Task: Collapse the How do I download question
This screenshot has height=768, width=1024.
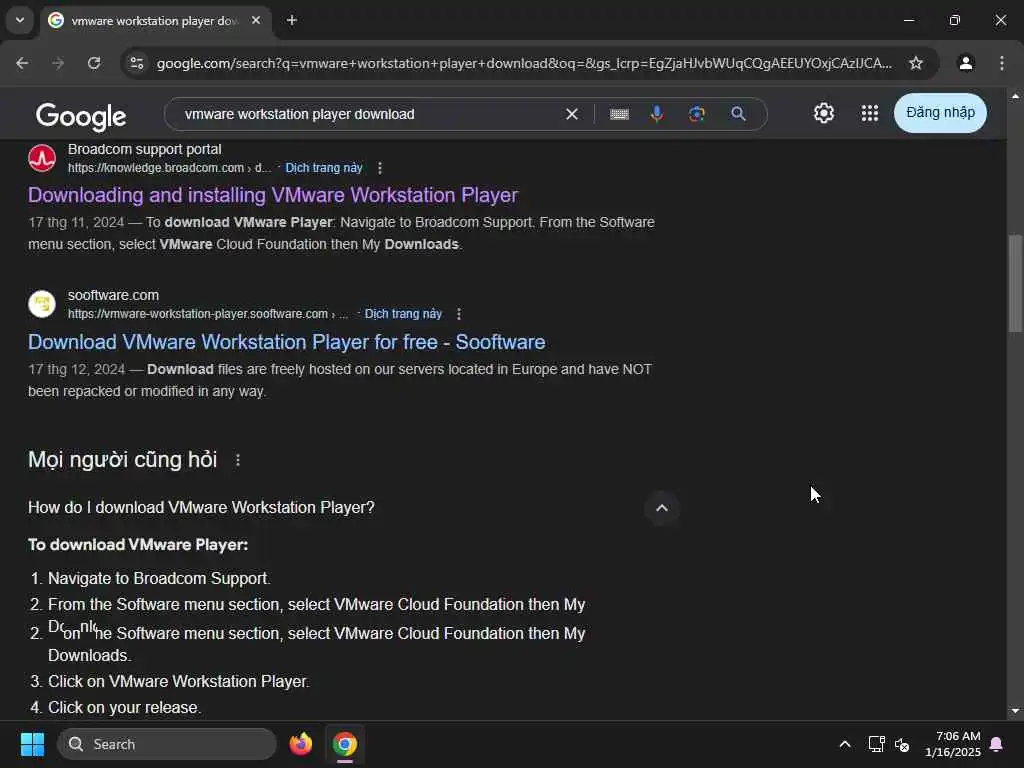Action: click(662, 508)
